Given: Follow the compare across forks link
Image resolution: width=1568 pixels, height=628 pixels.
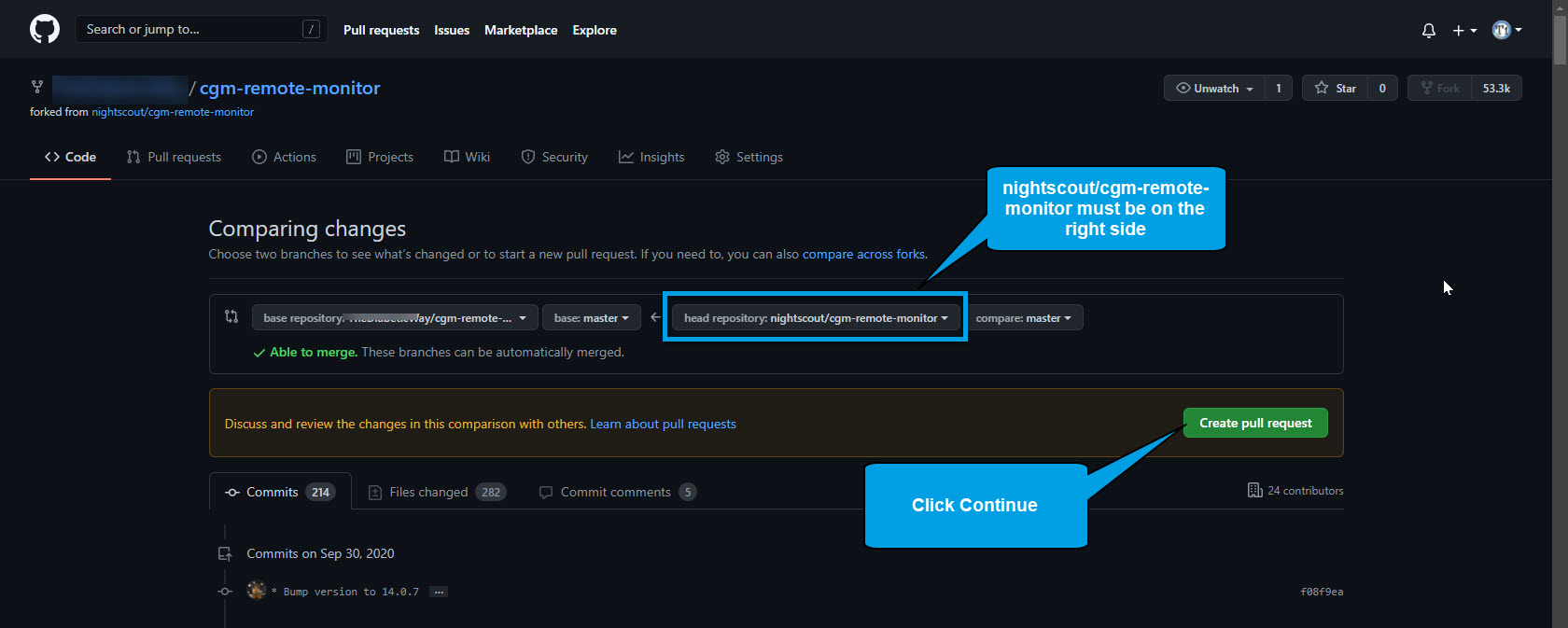Looking at the screenshot, I should point(863,254).
